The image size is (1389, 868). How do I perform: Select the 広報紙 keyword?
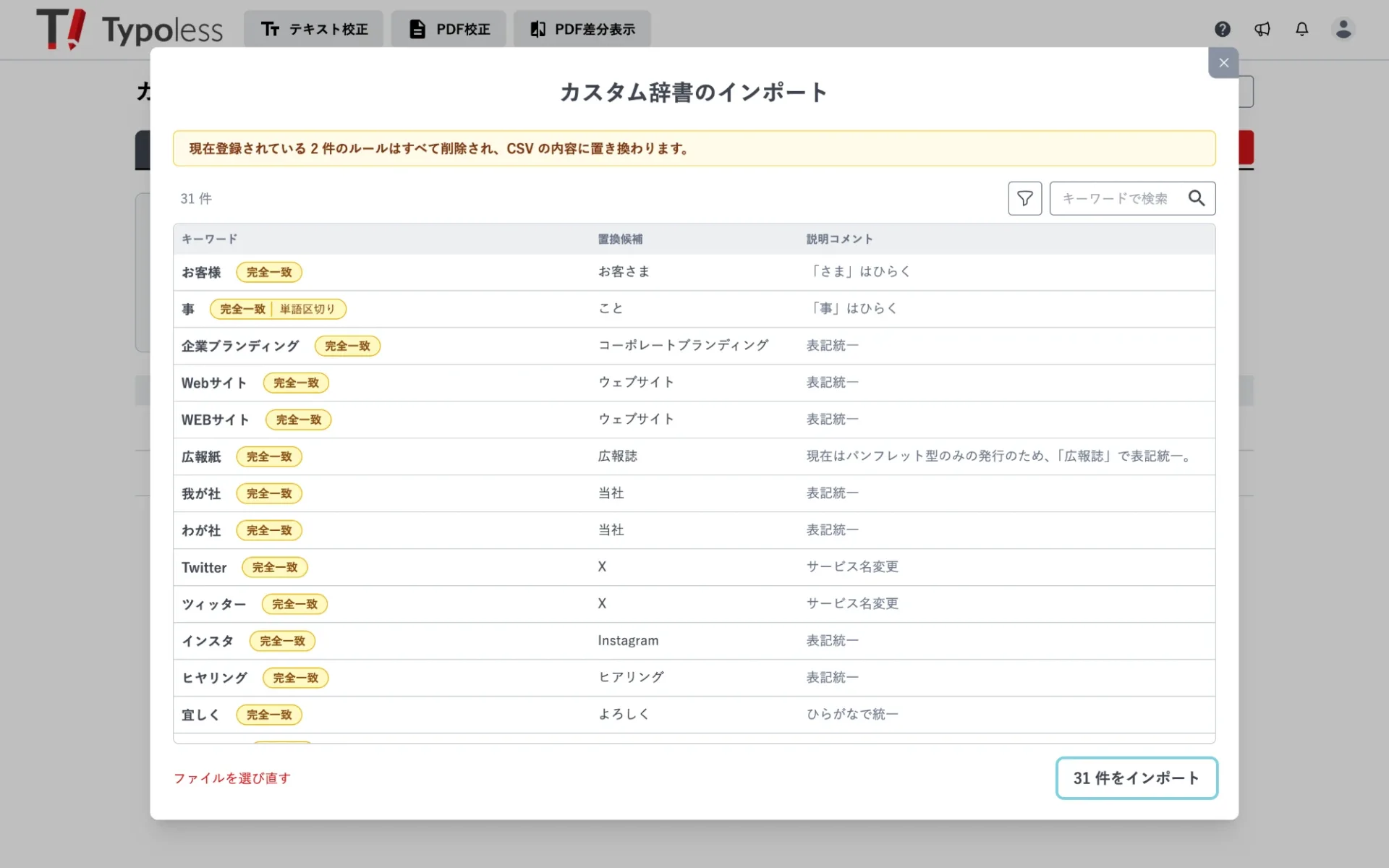(x=201, y=456)
